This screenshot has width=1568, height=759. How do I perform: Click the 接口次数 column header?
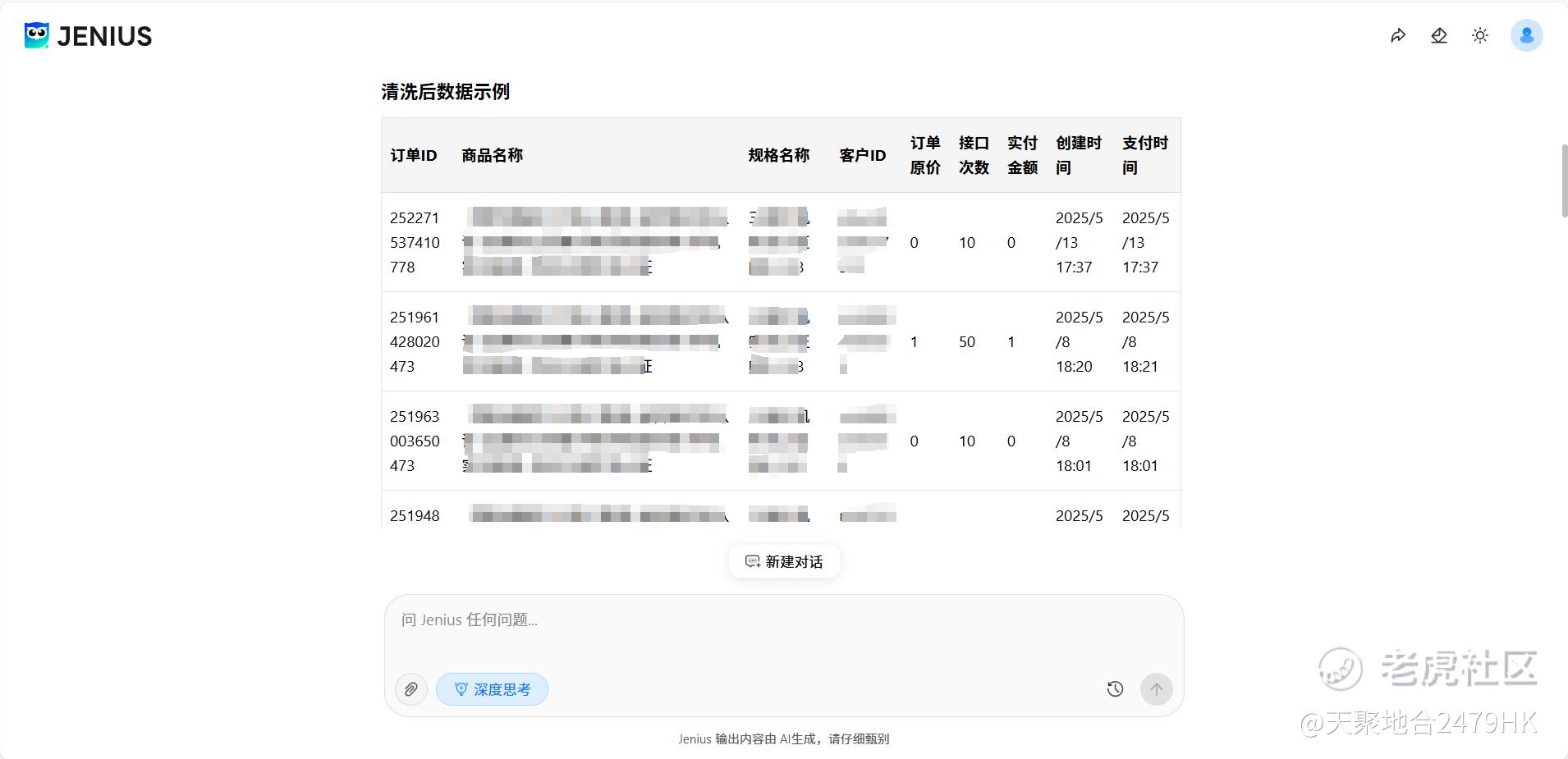click(974, 155)
